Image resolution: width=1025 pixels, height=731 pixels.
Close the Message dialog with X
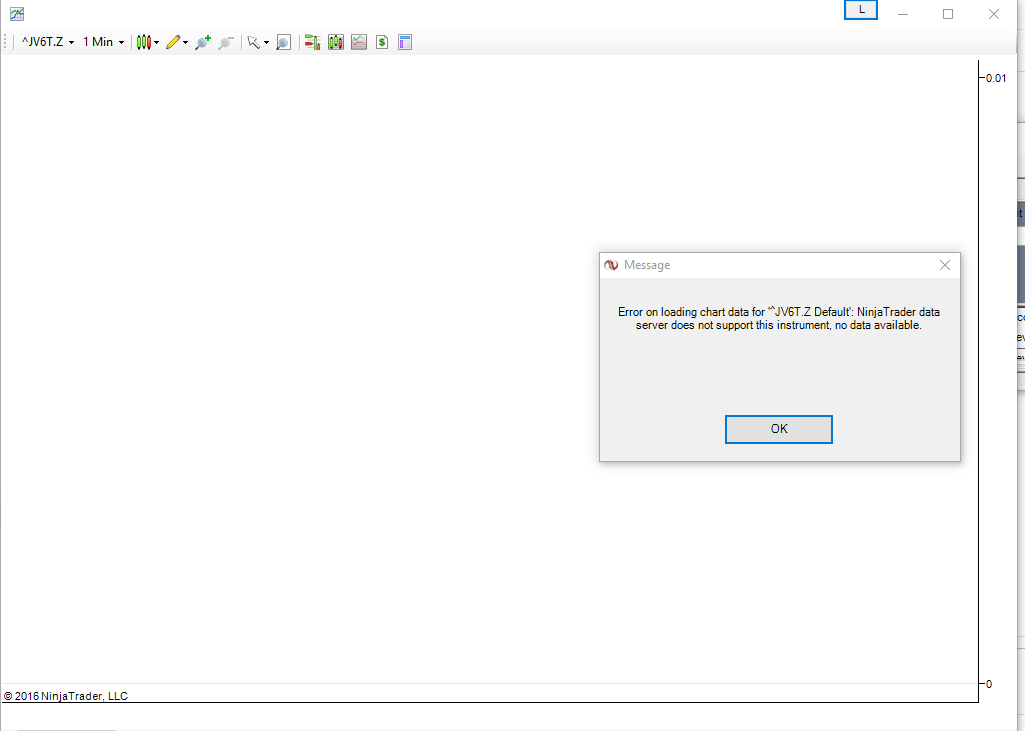945,265
